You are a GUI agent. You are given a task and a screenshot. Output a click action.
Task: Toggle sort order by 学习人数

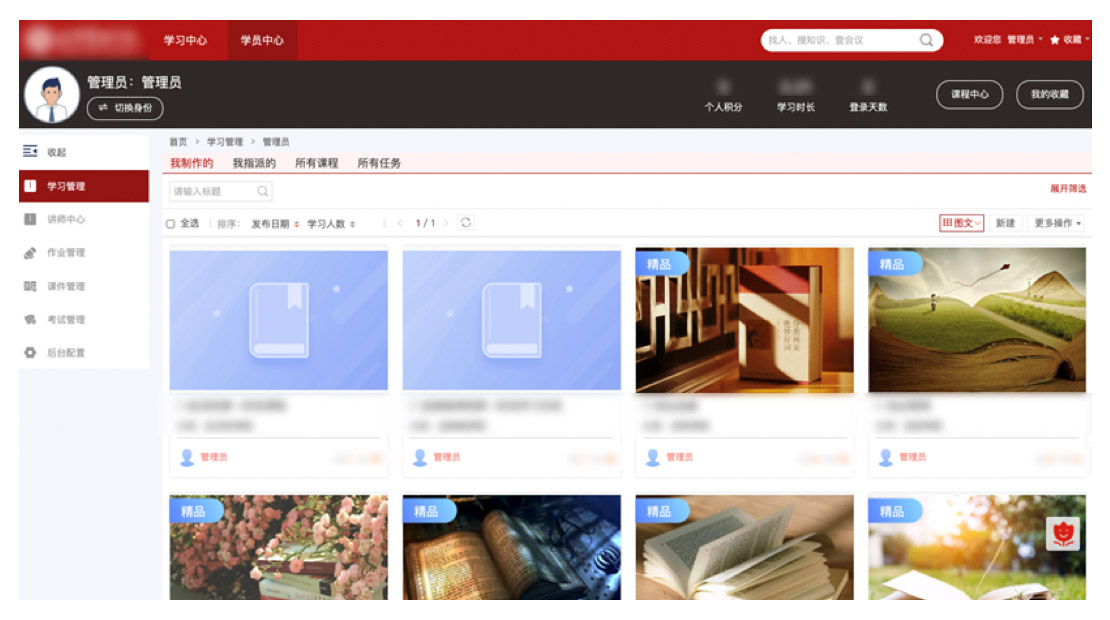[x=331, y=224]
